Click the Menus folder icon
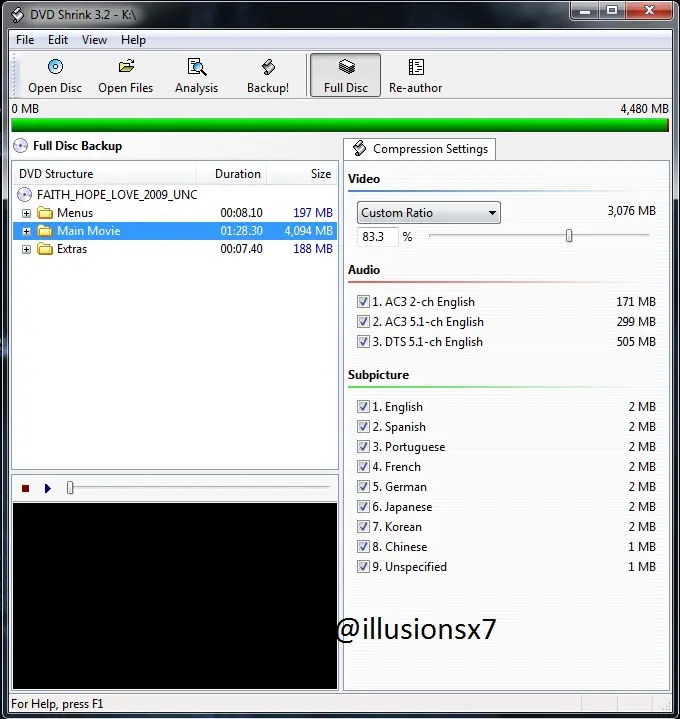 (45, 213)
